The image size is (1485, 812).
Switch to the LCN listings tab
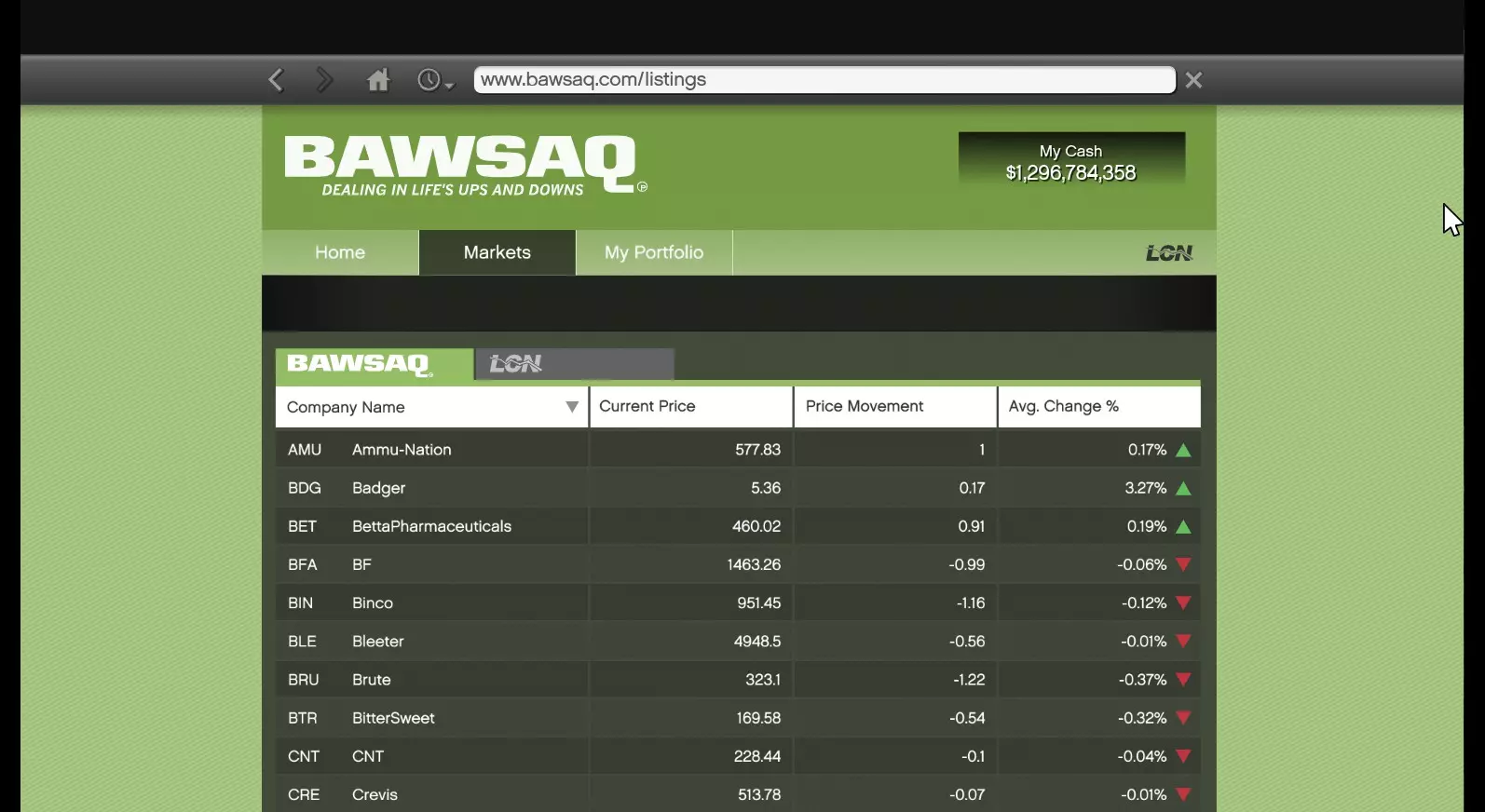(x=575, y=364)
